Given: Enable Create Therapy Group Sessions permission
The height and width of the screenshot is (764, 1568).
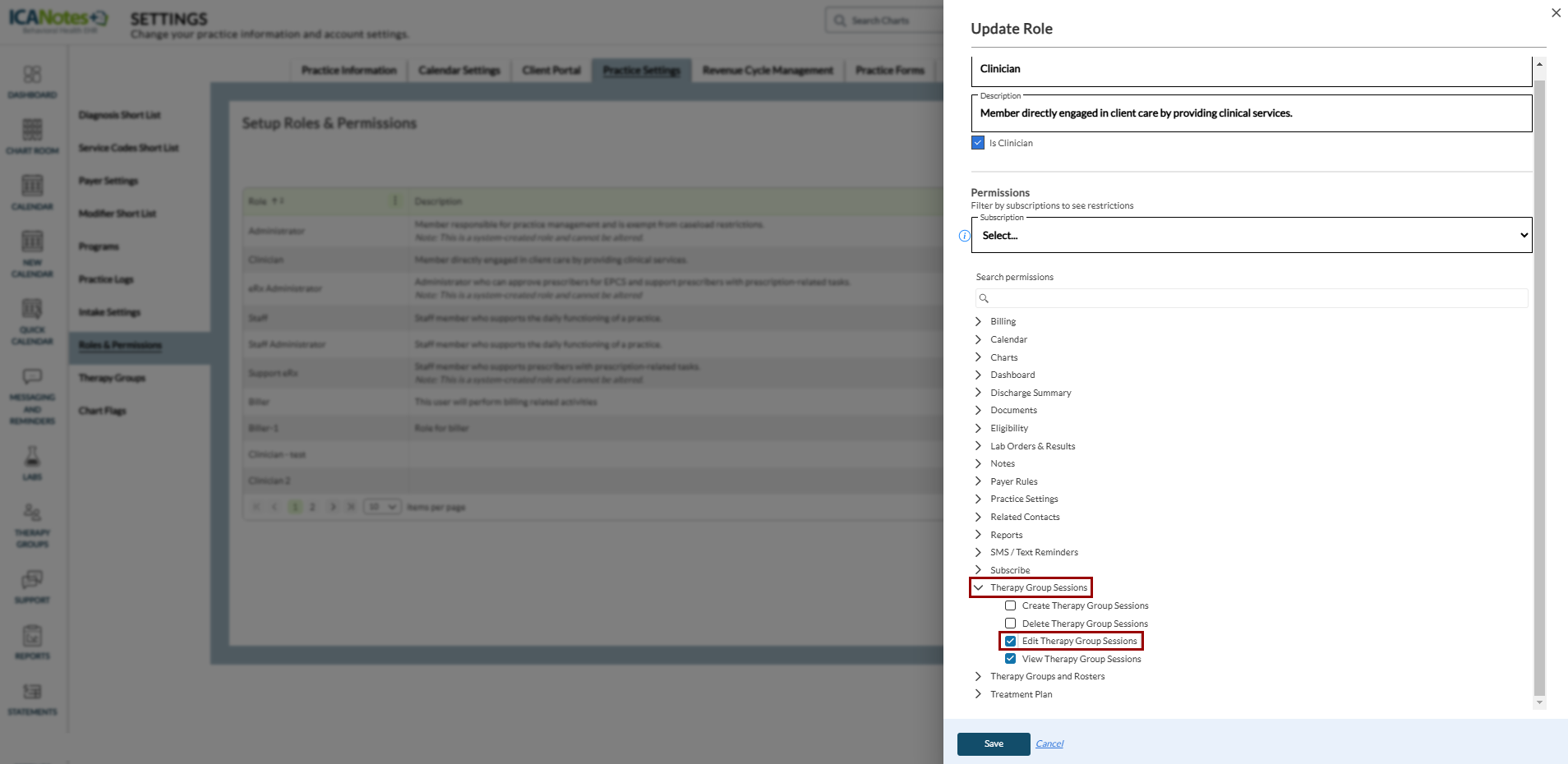Looking at the screenshot, I should 1011,606.
